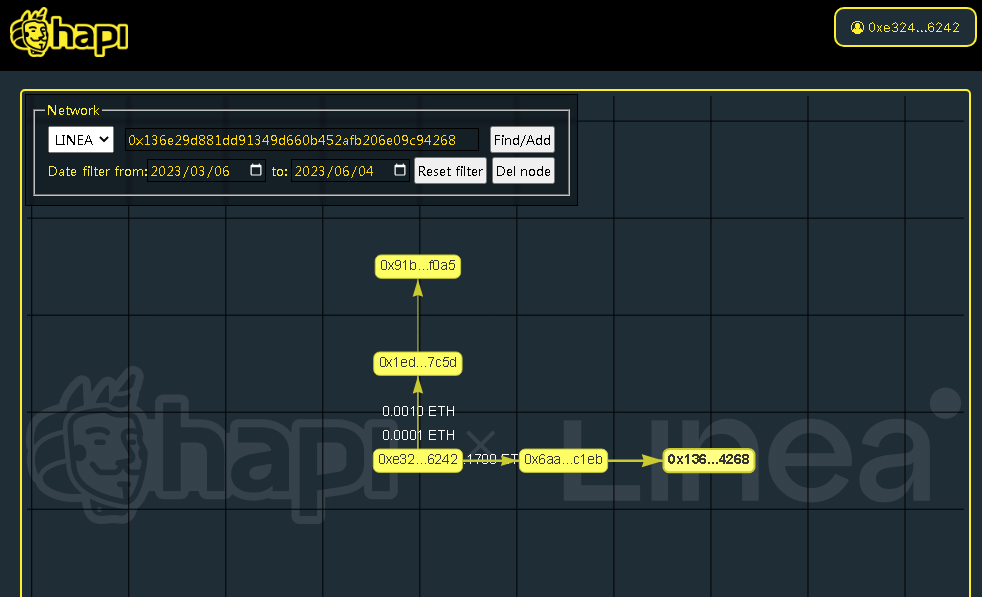Click the Find/Add button

(x=522, y=140)
